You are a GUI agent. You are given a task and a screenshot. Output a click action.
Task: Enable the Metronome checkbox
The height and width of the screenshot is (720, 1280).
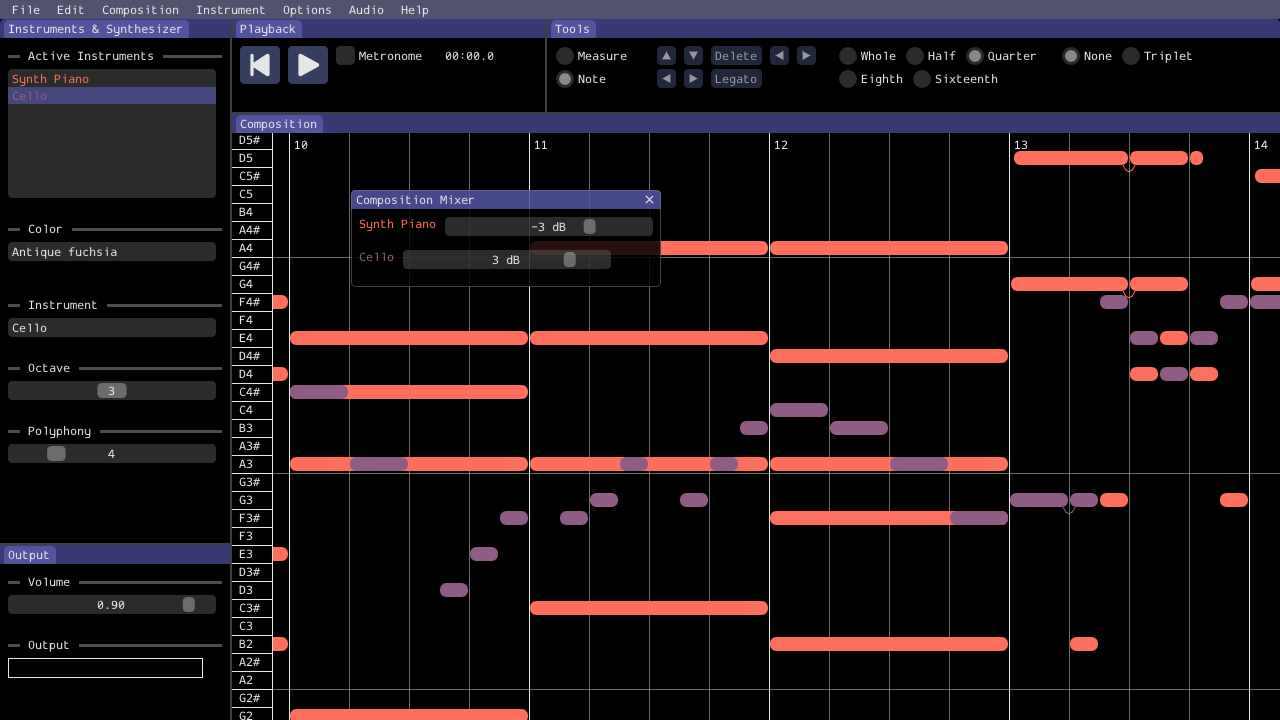click(345, 56)
